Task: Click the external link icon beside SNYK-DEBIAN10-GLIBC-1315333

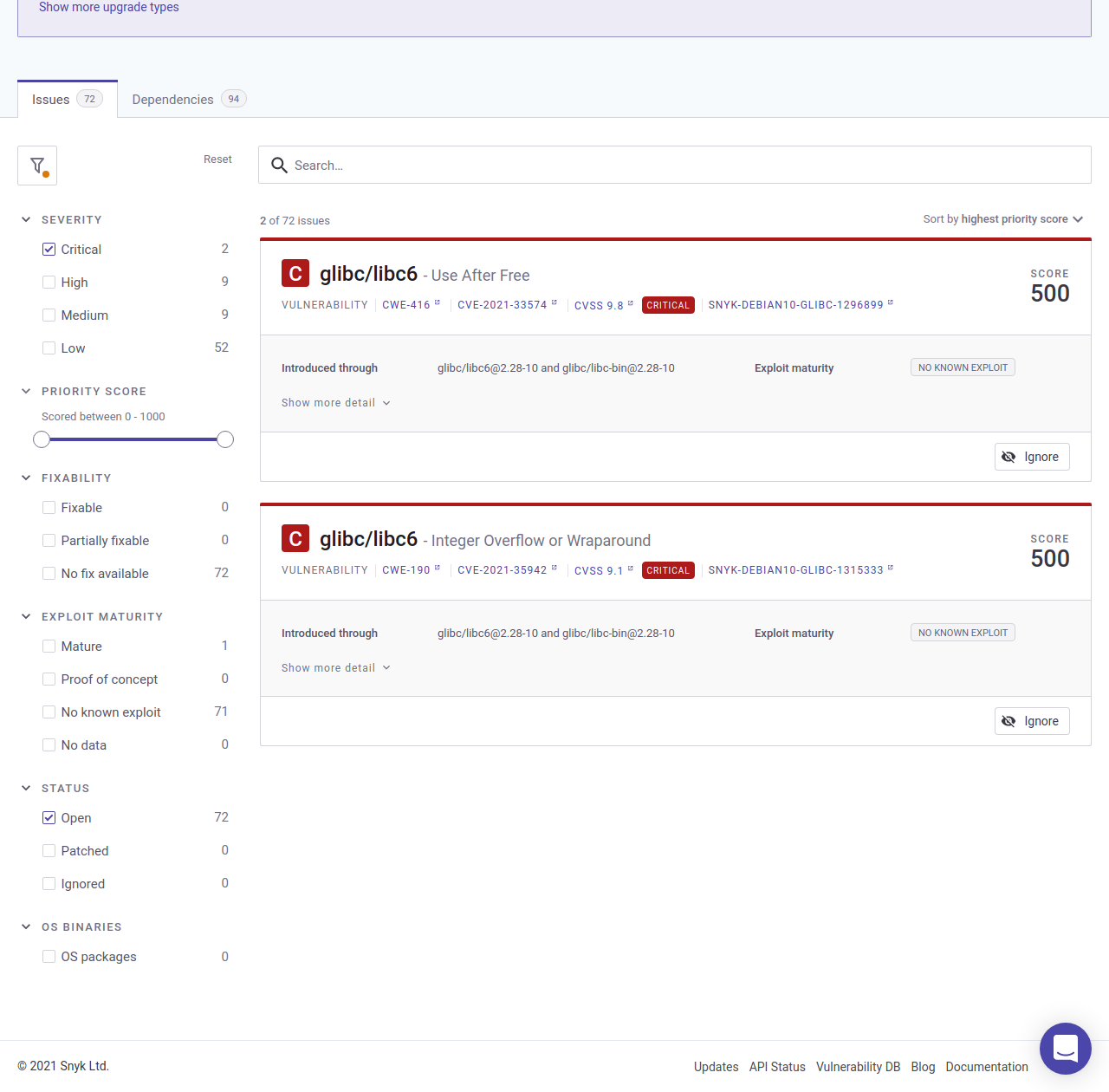Action: click(891, 568)
